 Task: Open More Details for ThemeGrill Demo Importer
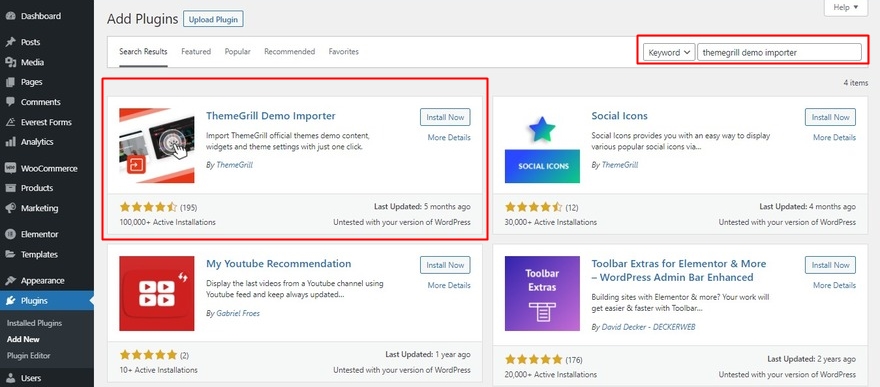click(449, 137)
